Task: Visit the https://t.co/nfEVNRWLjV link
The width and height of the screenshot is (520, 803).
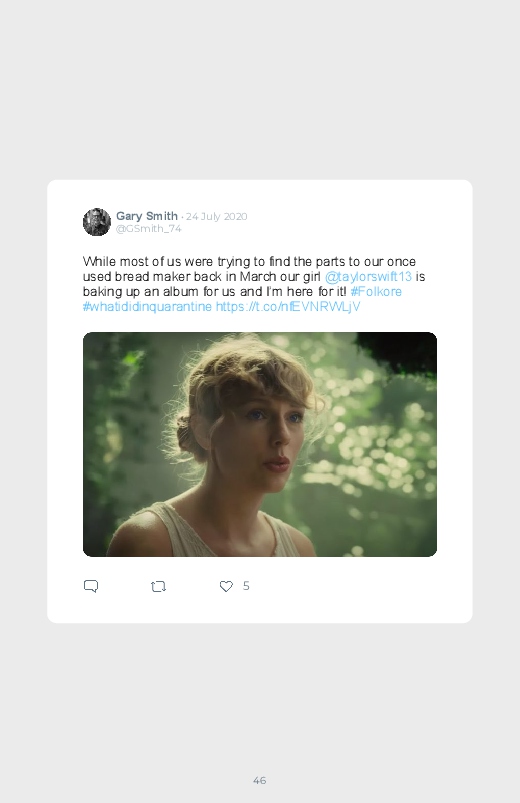Action: point(288,306)
